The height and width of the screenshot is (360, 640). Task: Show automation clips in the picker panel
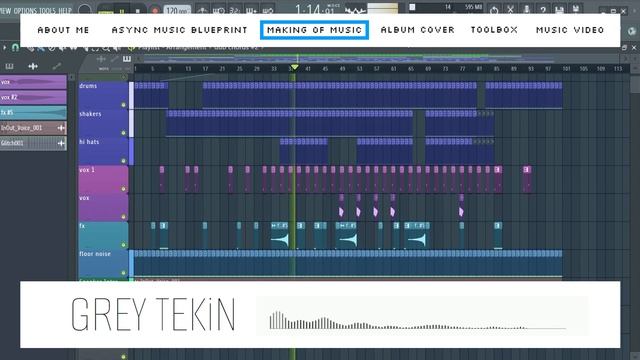[x=57, y=66]
